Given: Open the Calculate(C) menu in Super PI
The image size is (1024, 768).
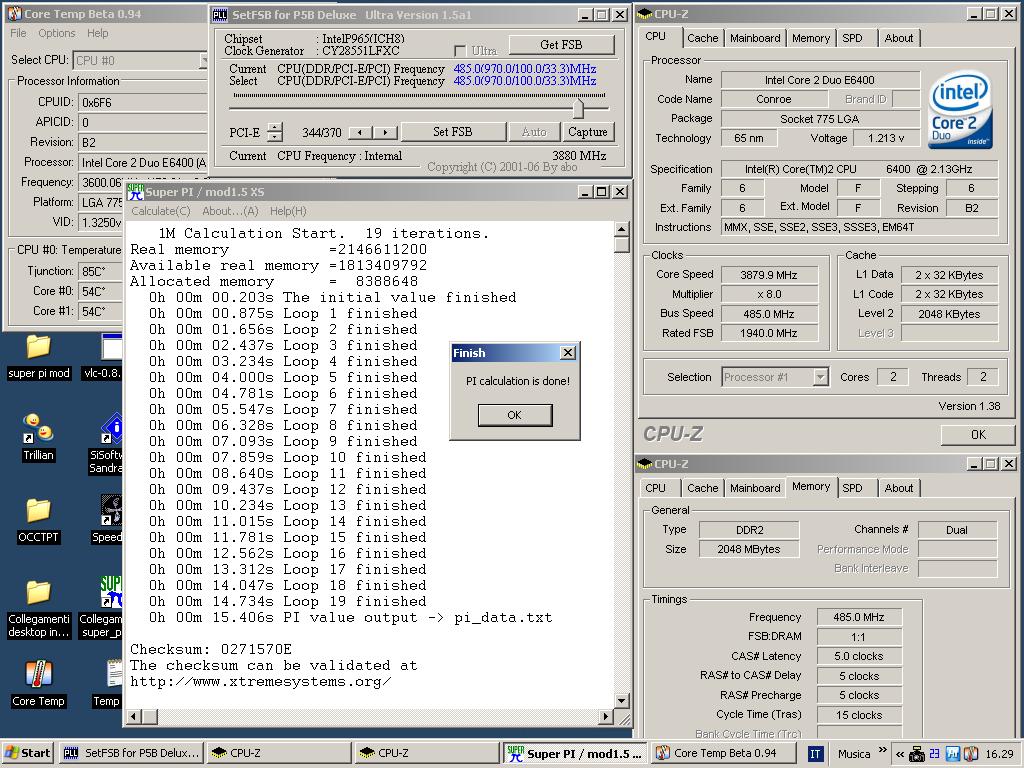Looking at the screenshot, I should pos(161,211).
